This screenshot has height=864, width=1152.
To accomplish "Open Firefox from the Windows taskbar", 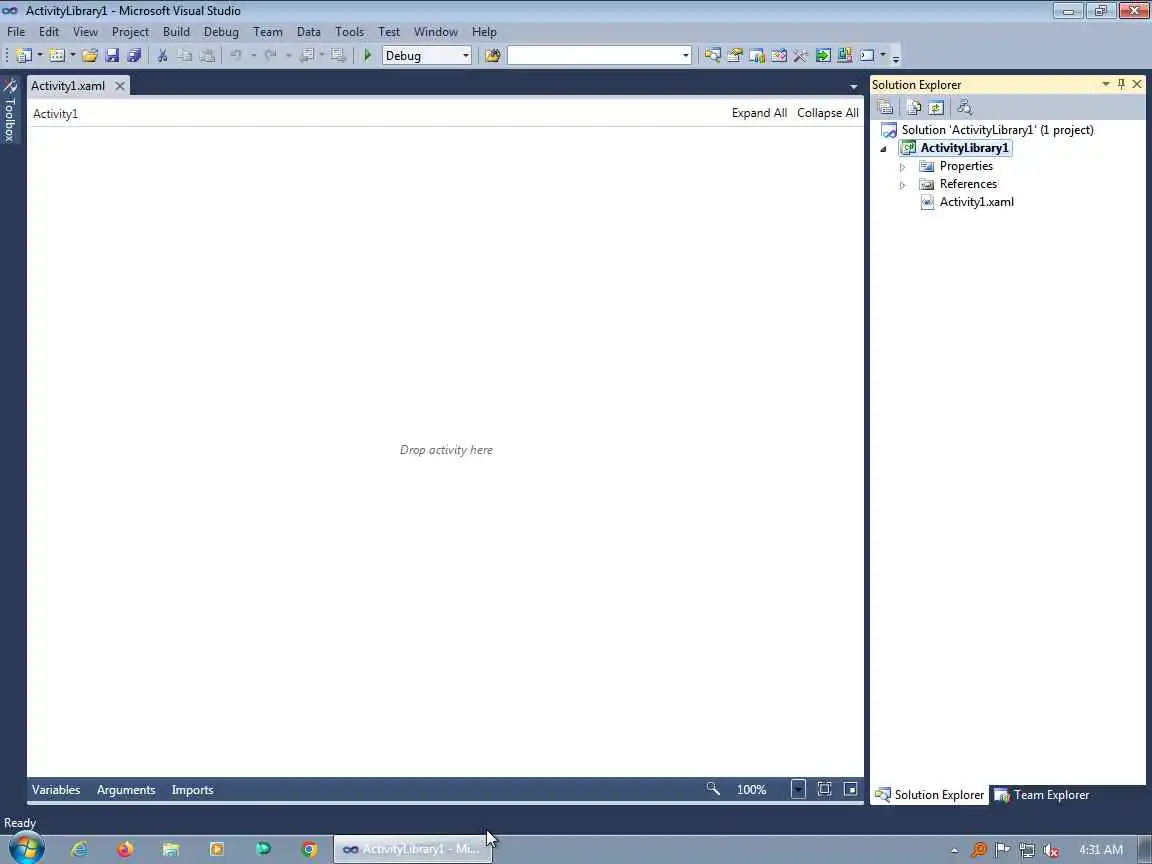I will pos(125,849).
